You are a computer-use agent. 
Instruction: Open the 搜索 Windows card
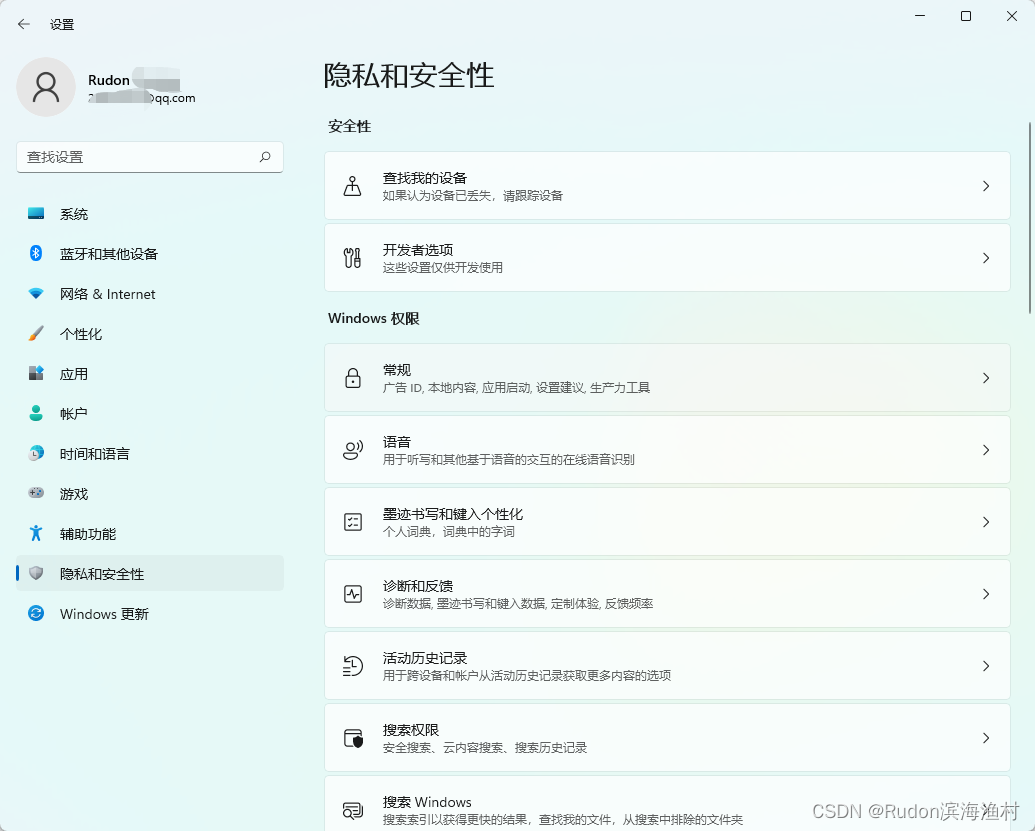667,803
